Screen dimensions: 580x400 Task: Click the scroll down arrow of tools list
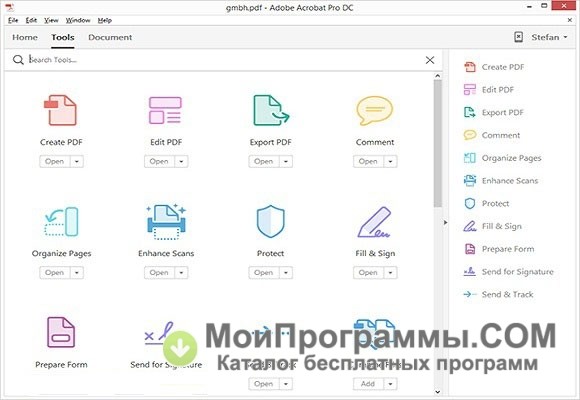click(x=438, y=391)
